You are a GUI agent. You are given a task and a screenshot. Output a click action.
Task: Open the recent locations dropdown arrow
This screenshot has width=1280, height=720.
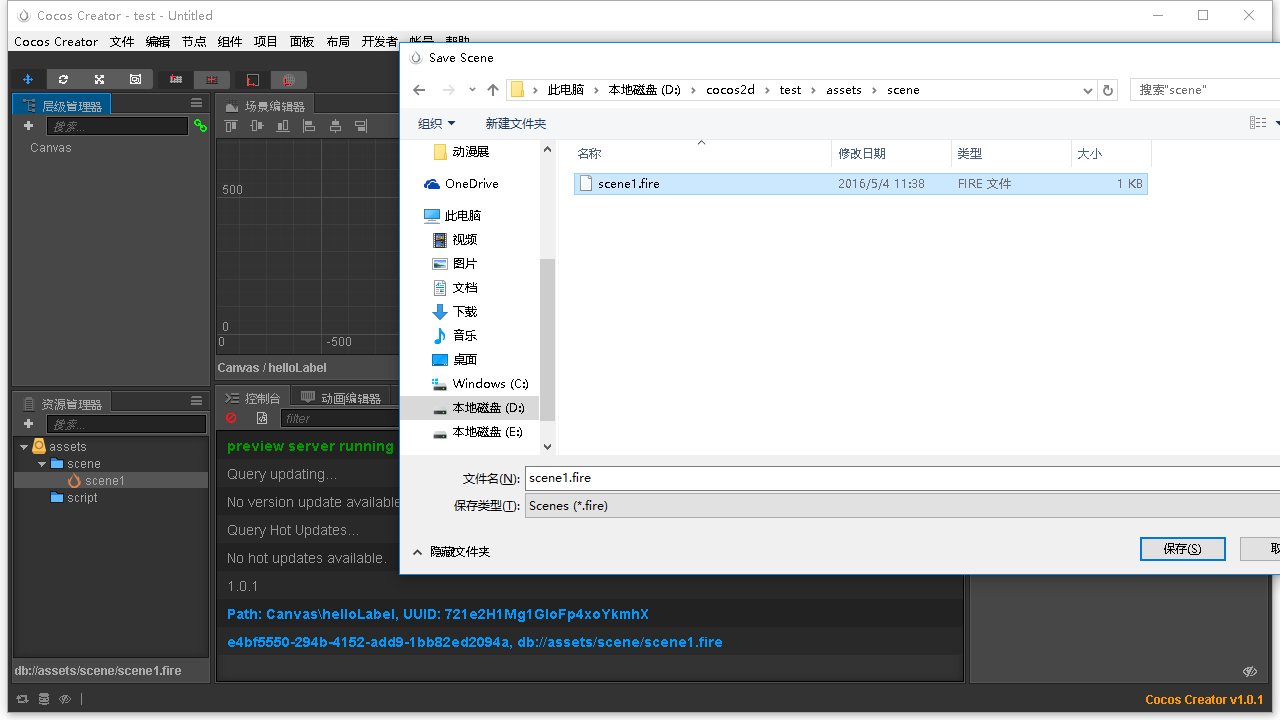coord(473,90)
